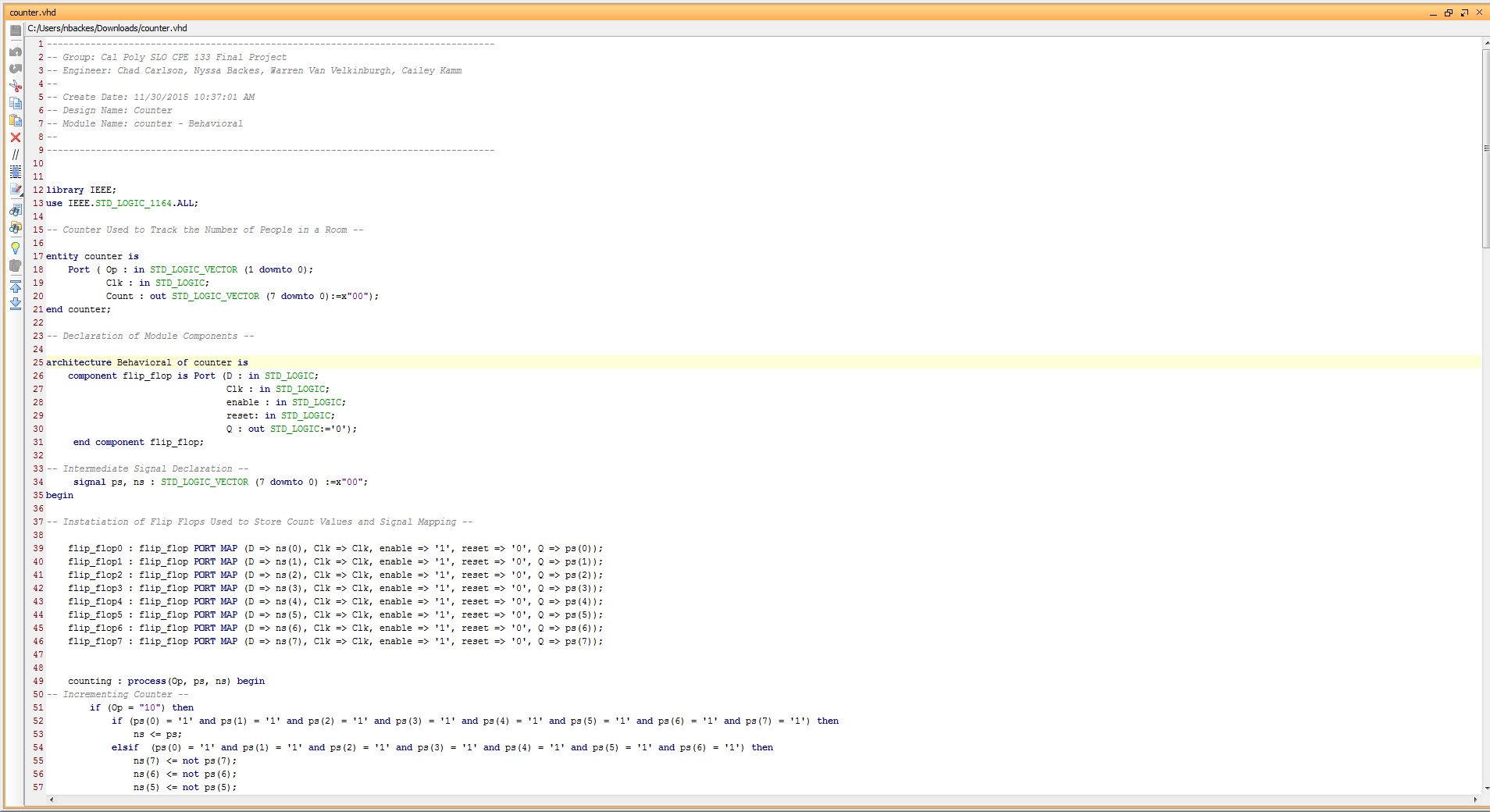Click the 'counting : process(Op, ps, ns) begin' line

[x=166, y=681]
